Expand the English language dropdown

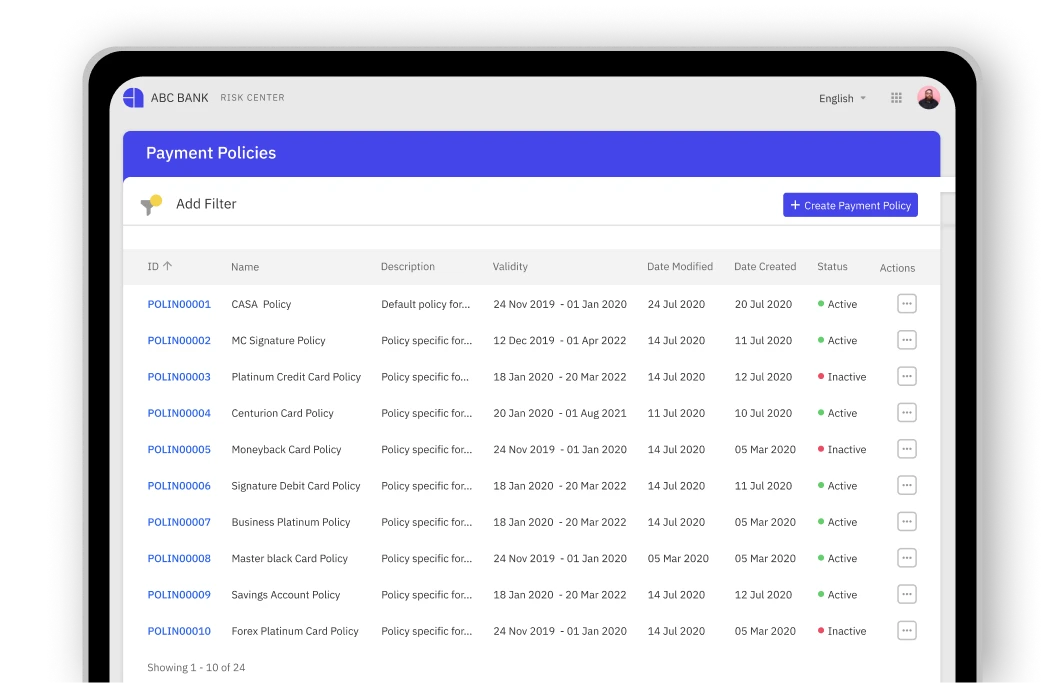[x=843, y=98]
